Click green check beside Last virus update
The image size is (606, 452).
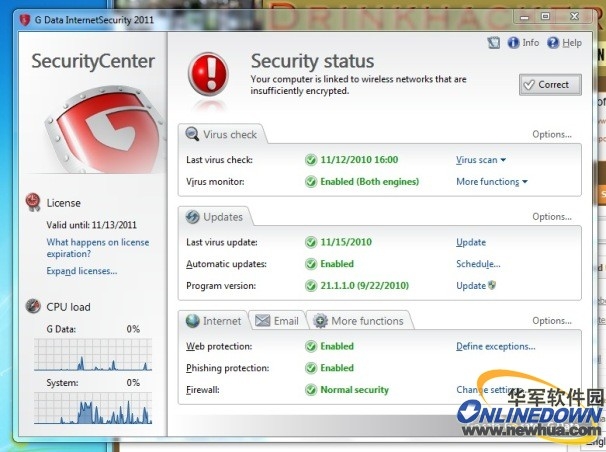[311, 242]
